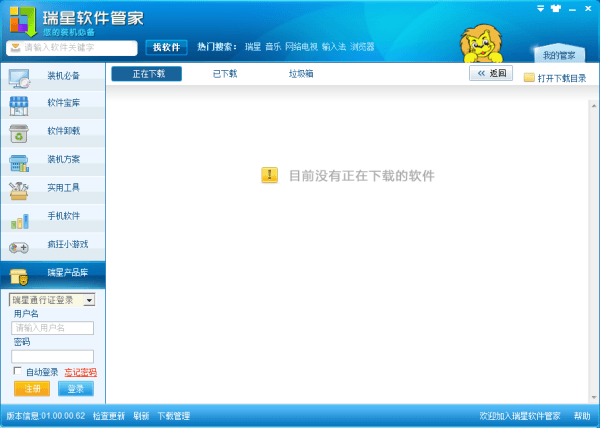Image resolution: width=600 pixels, height=428 pixels.
Task: Open the 实用工具 toolbox icon
Action: (19, 190)
